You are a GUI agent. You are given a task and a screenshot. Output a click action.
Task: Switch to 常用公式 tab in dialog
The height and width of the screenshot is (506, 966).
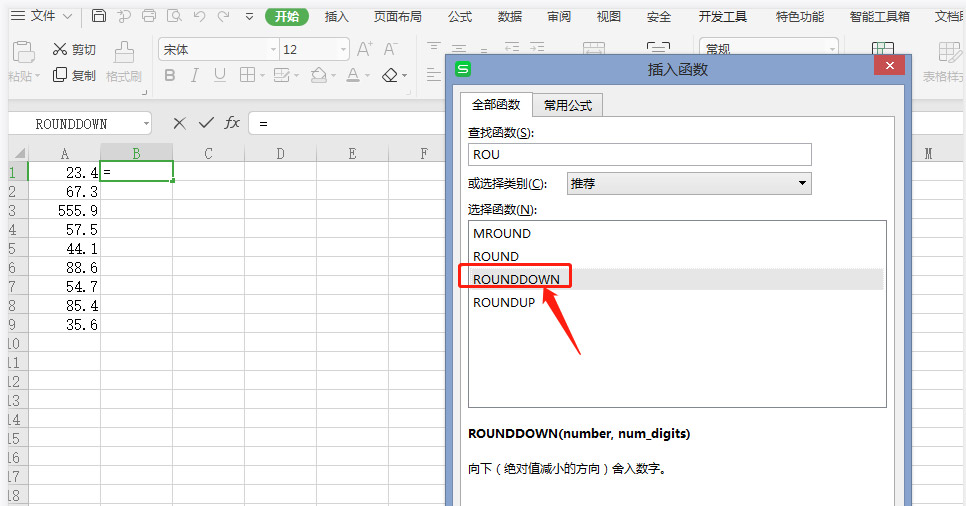coord(567,105)
